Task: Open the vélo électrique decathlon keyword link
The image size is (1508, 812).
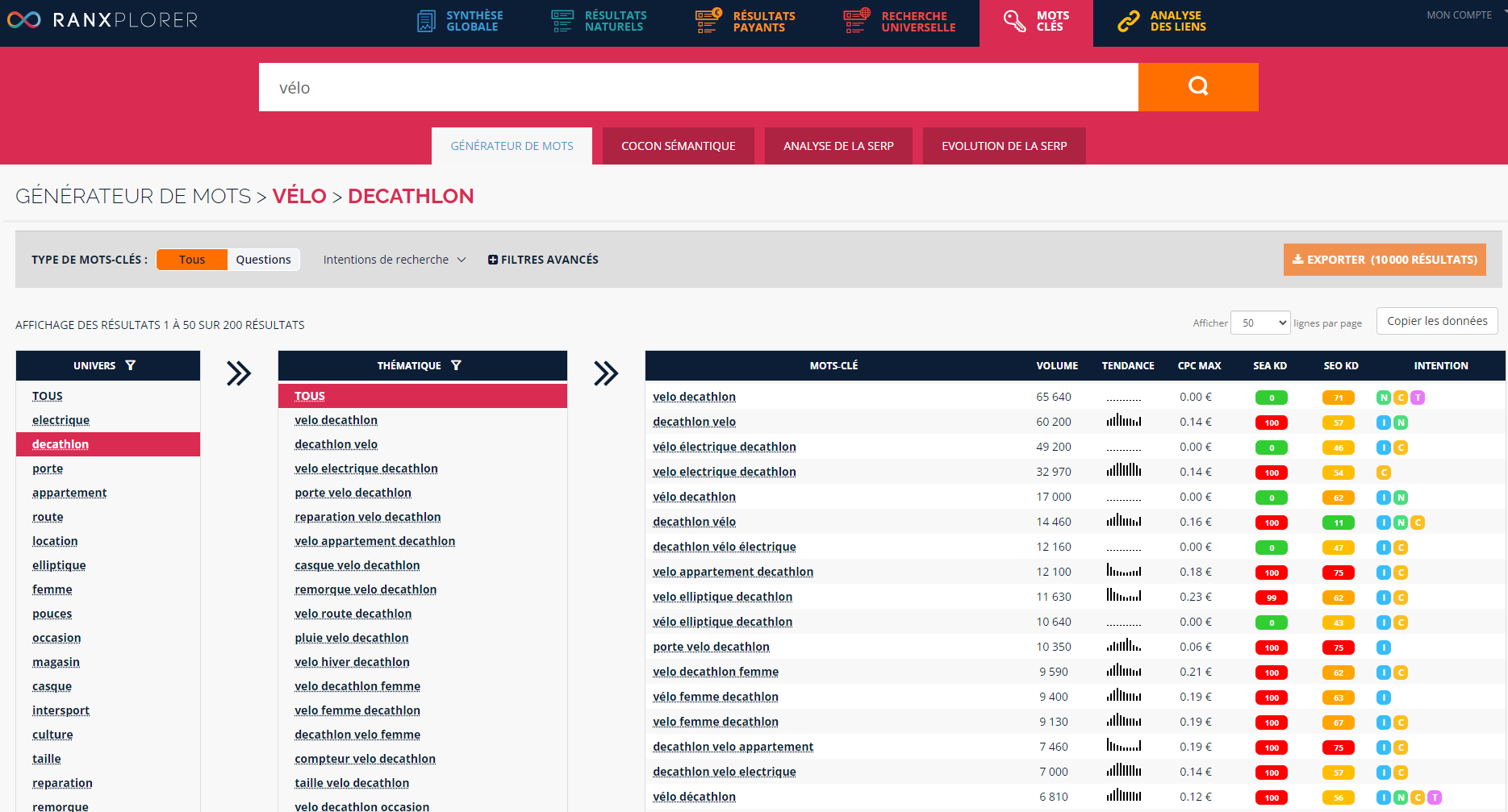Action: pos(725,447)
